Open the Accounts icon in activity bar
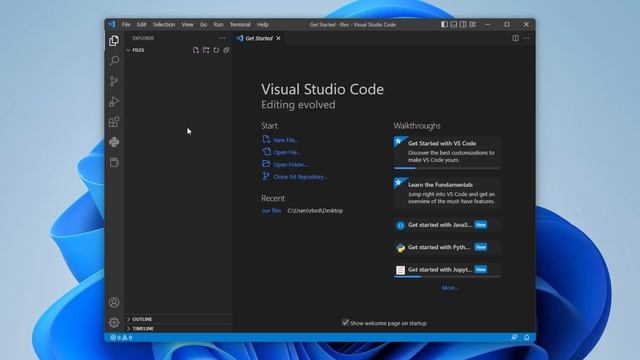 pyautogui.click(x=114, y=302)
